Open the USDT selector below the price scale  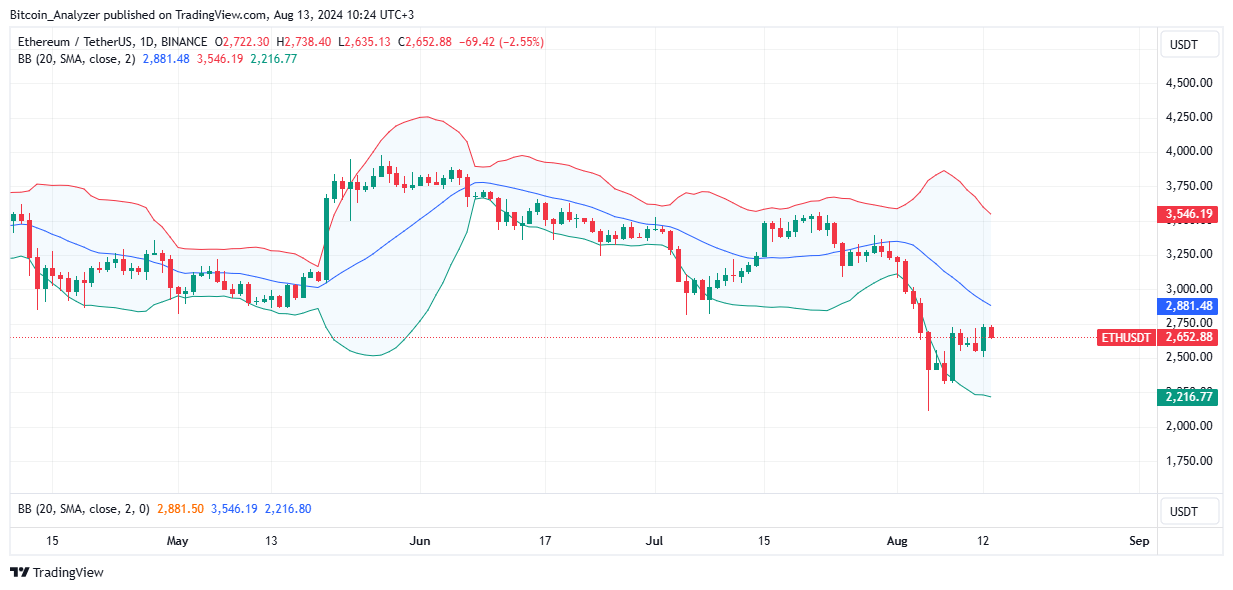click(x=1188, y=511)
